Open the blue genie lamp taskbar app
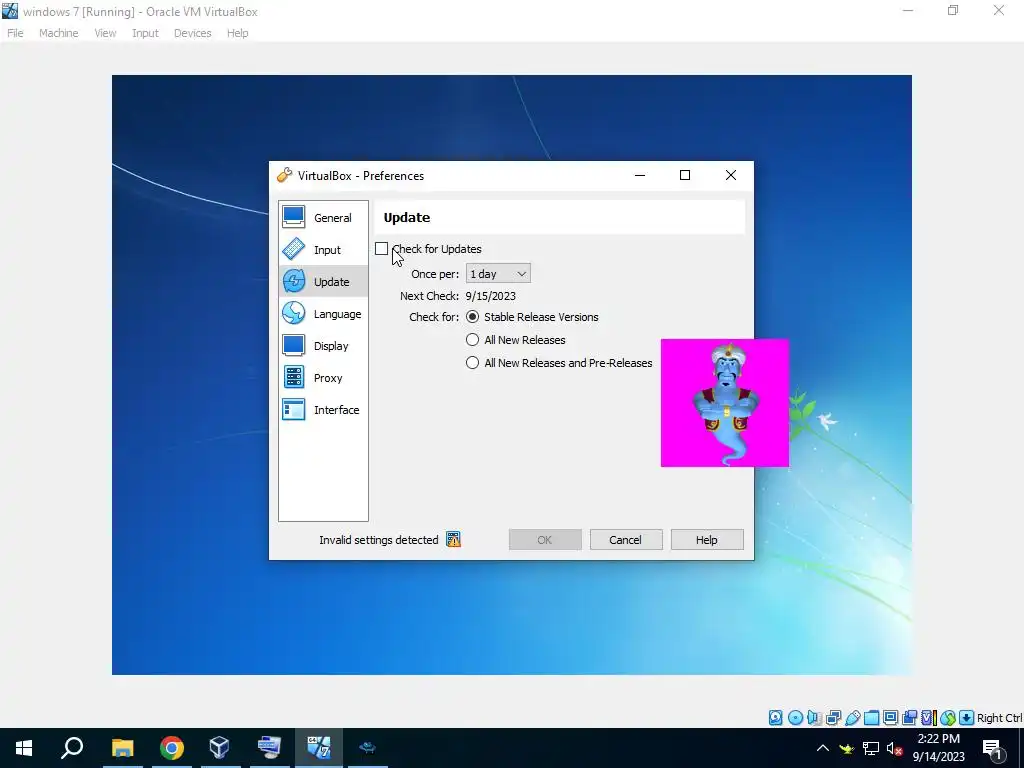Viewport: 1024px width, 768px height. pos(368,748)
